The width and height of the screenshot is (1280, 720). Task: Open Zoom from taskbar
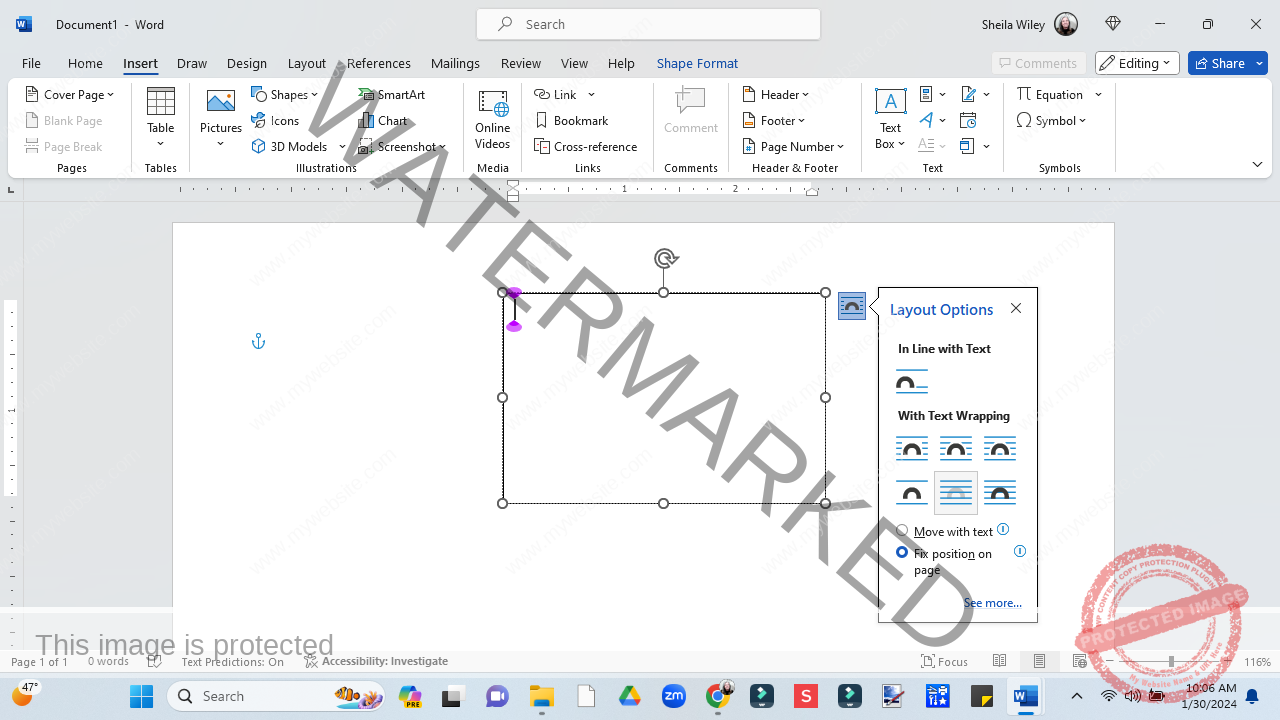pos(674,696)
